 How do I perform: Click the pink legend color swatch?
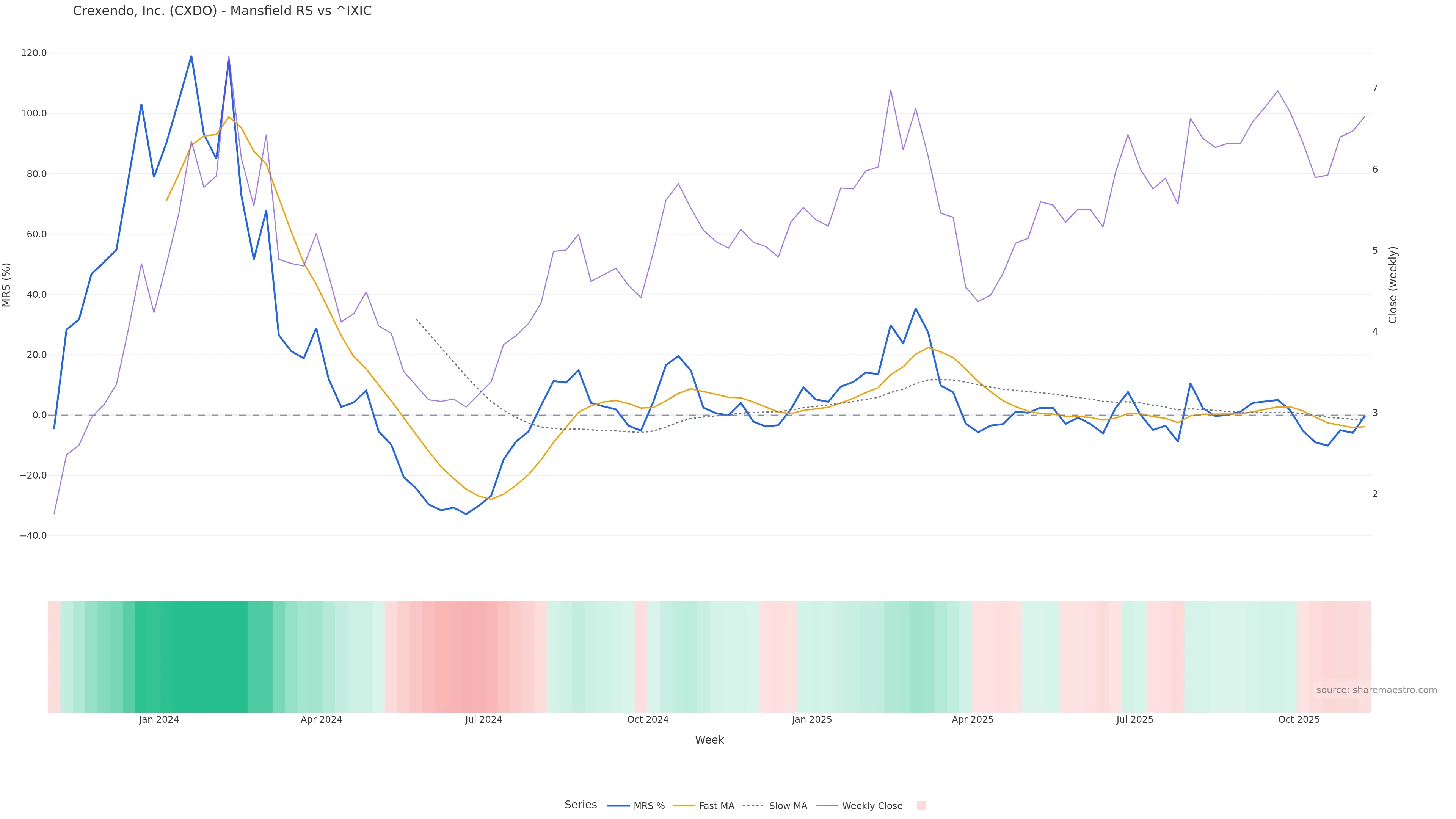coord(921,806)
